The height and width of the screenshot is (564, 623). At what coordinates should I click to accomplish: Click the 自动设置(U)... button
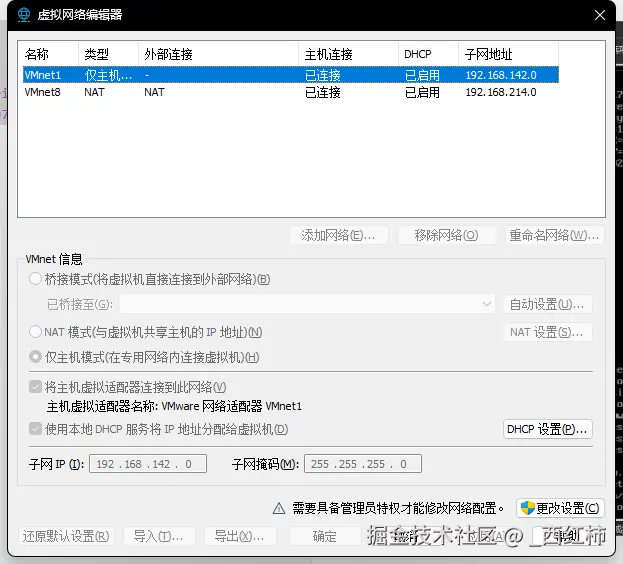pos(548,304)
